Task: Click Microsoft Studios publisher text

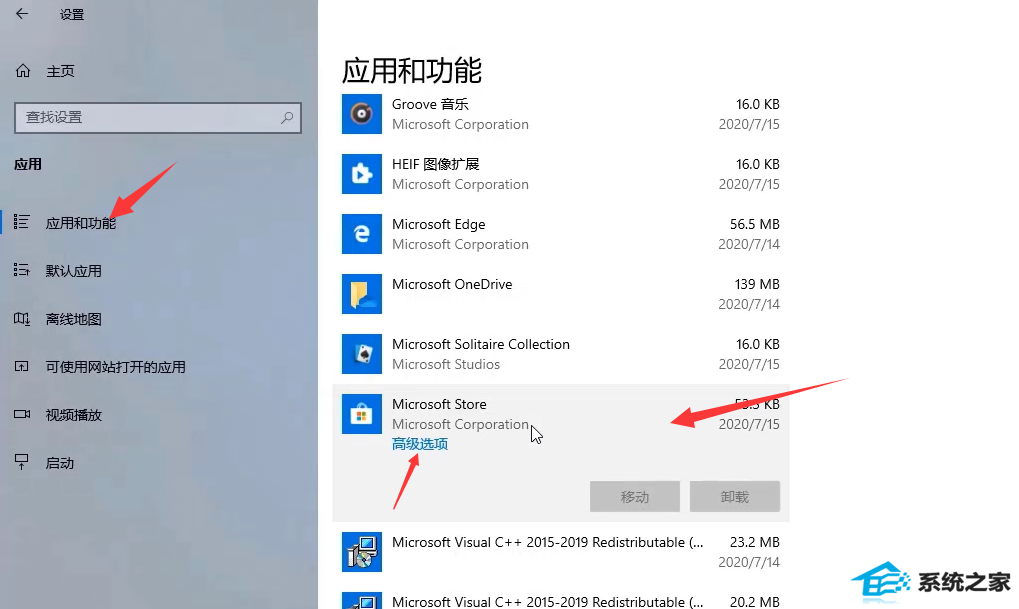Action: click(x=446, y=364)
